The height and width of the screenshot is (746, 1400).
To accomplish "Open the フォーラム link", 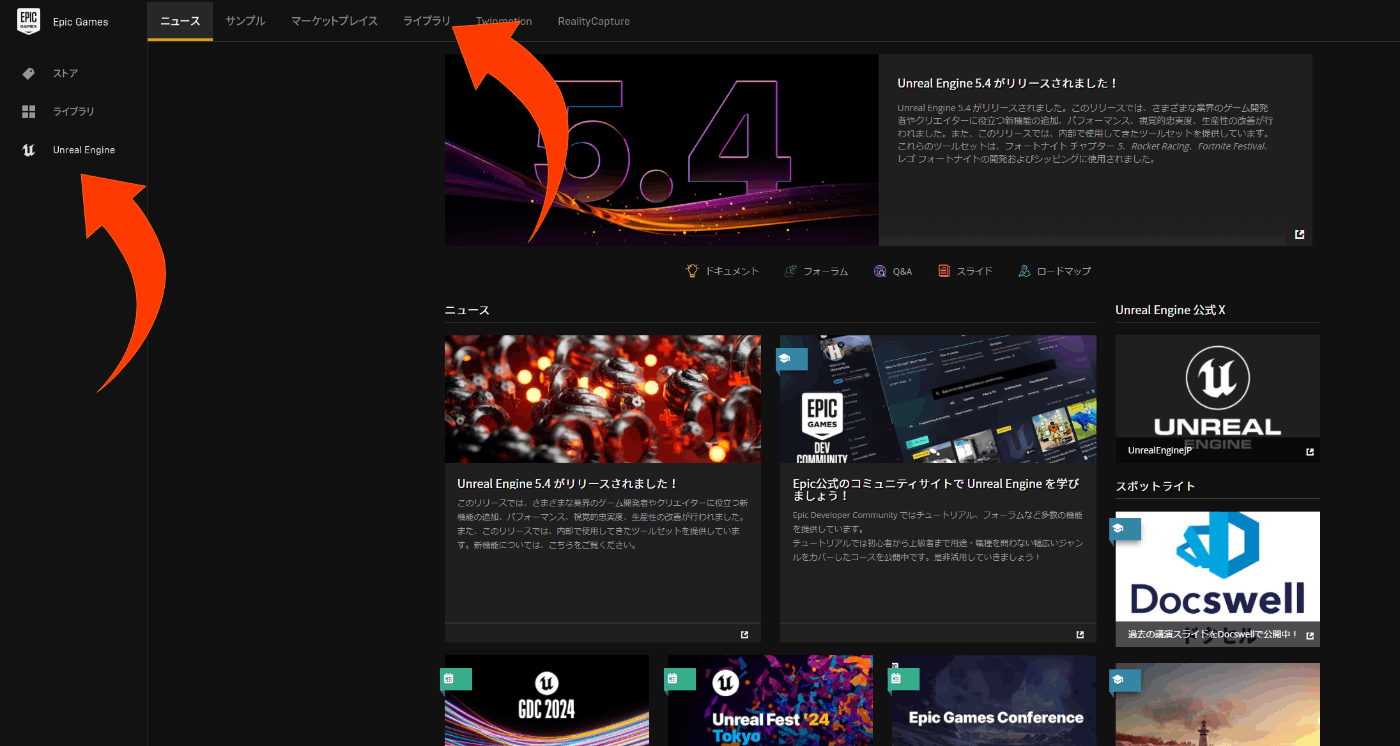I will coord(816,271).
